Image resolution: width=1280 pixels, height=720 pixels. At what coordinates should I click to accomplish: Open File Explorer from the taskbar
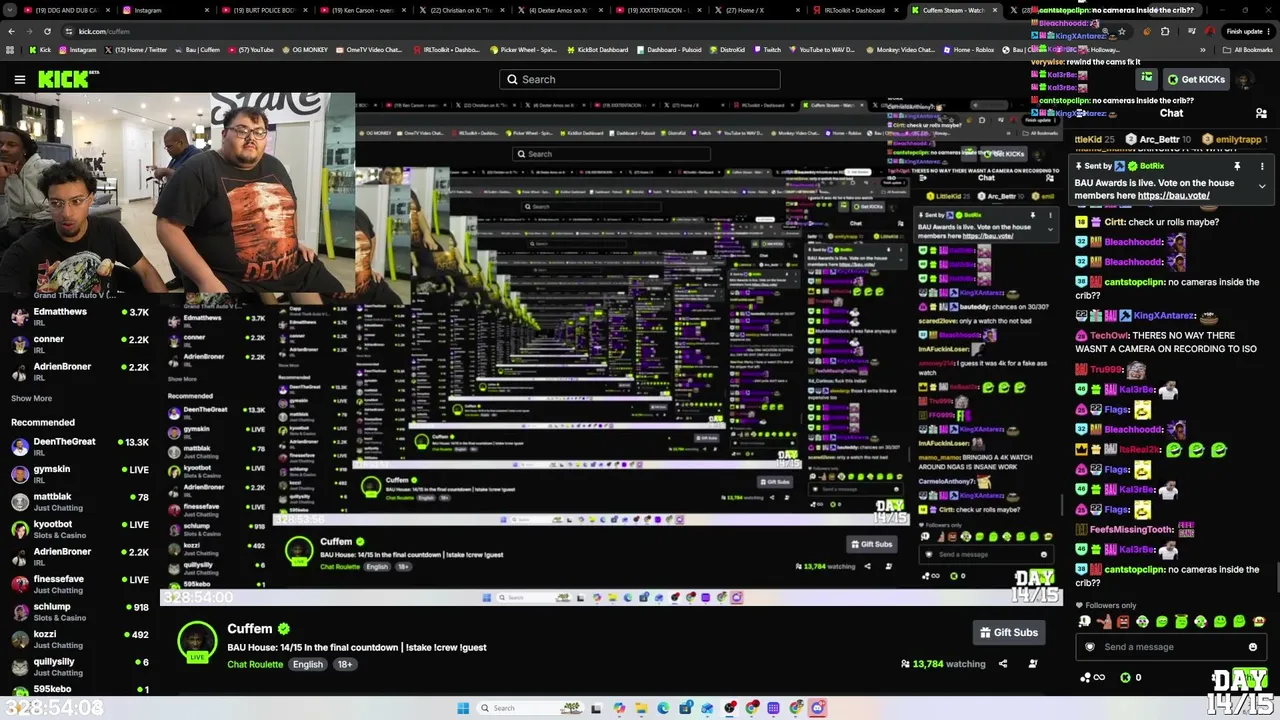[641, 708]
